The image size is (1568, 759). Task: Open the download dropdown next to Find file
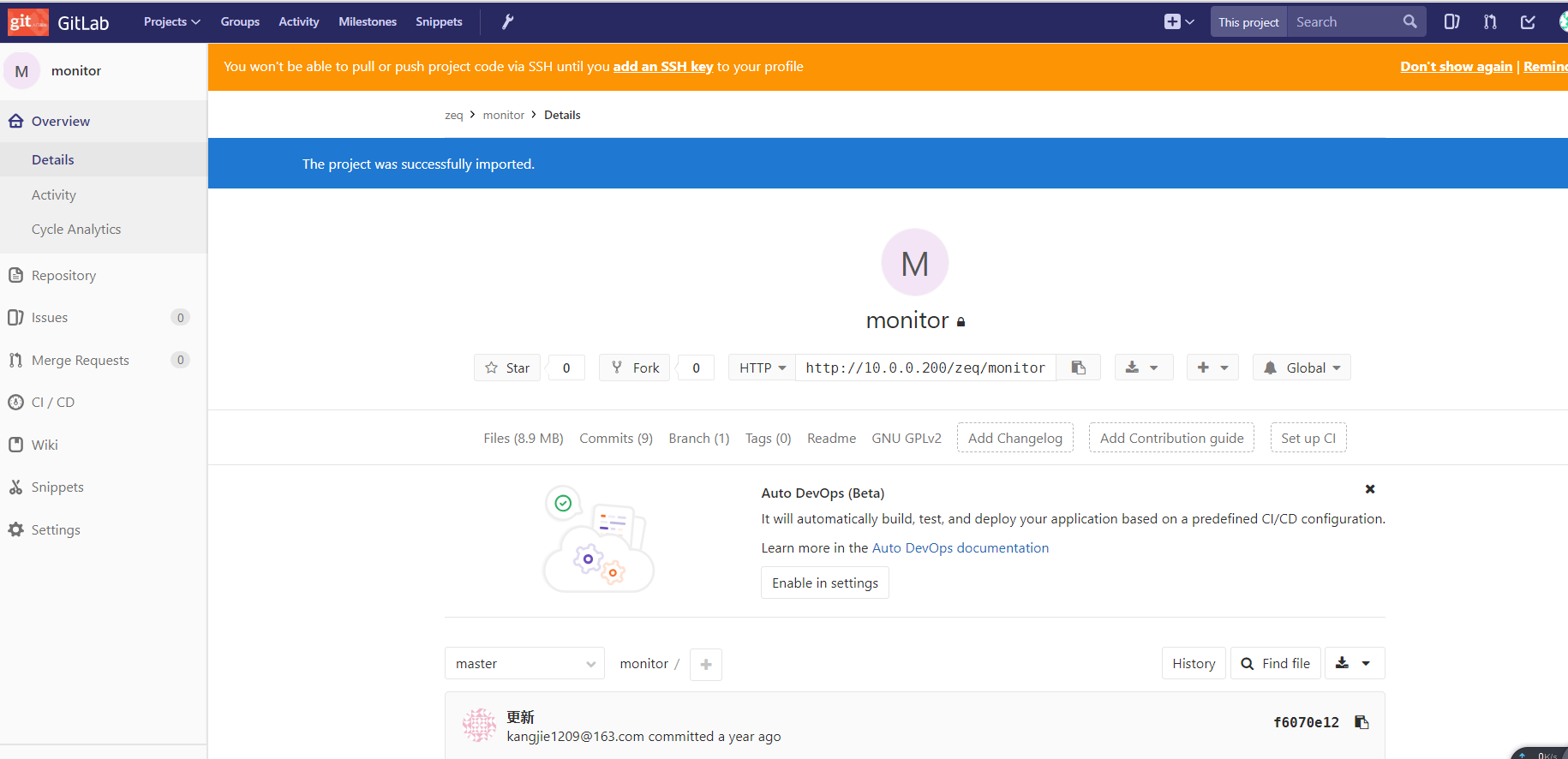tap(1355, 663)
